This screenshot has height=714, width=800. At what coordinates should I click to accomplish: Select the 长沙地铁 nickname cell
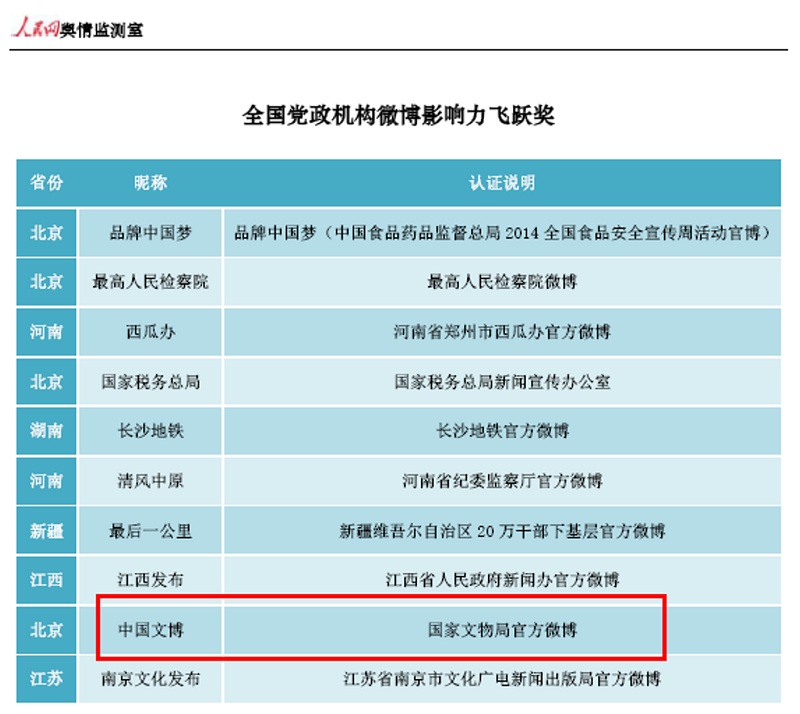pyautogui.click(x=151, y=431)
